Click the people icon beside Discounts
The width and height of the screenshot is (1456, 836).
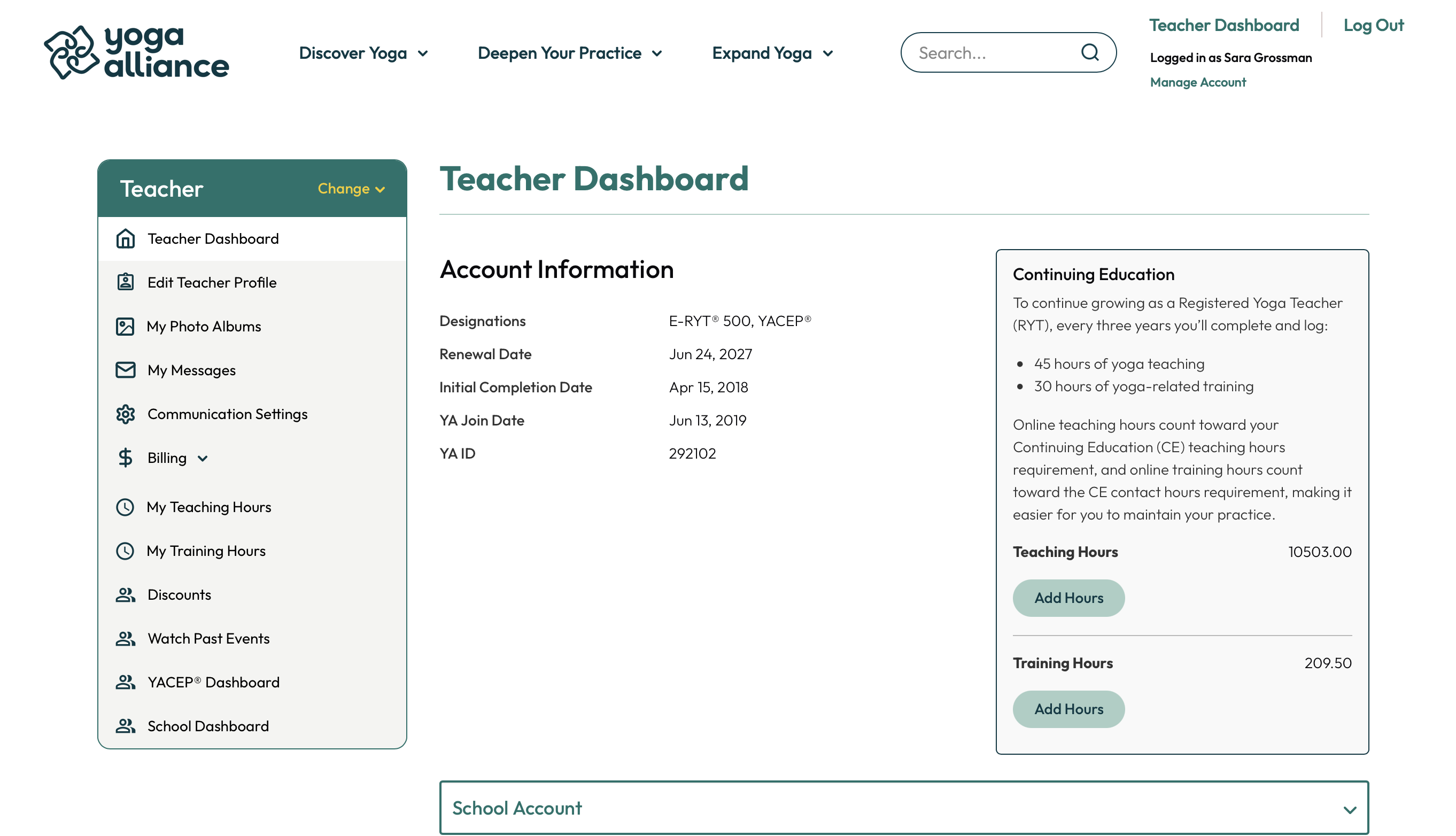coord(125,595)
